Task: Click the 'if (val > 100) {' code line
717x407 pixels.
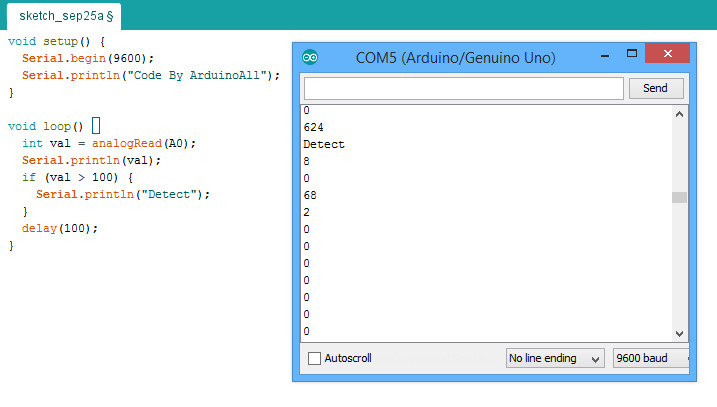Action: pos(78,177)
